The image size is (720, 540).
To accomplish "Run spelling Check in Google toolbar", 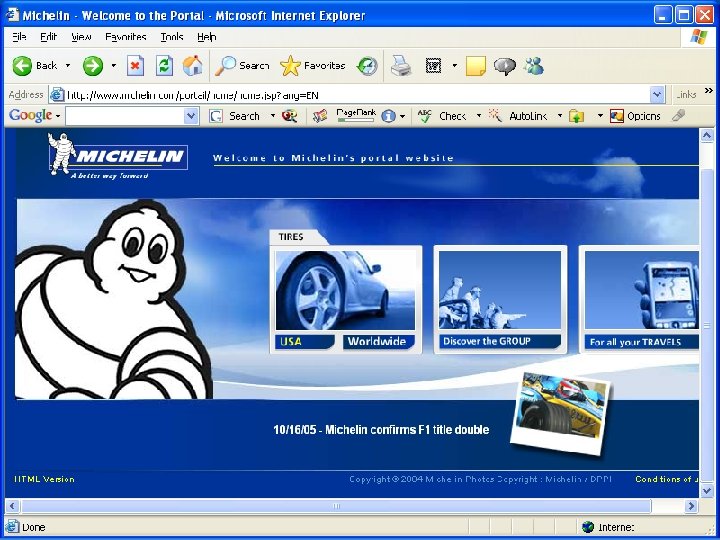I will coord(442,116).
